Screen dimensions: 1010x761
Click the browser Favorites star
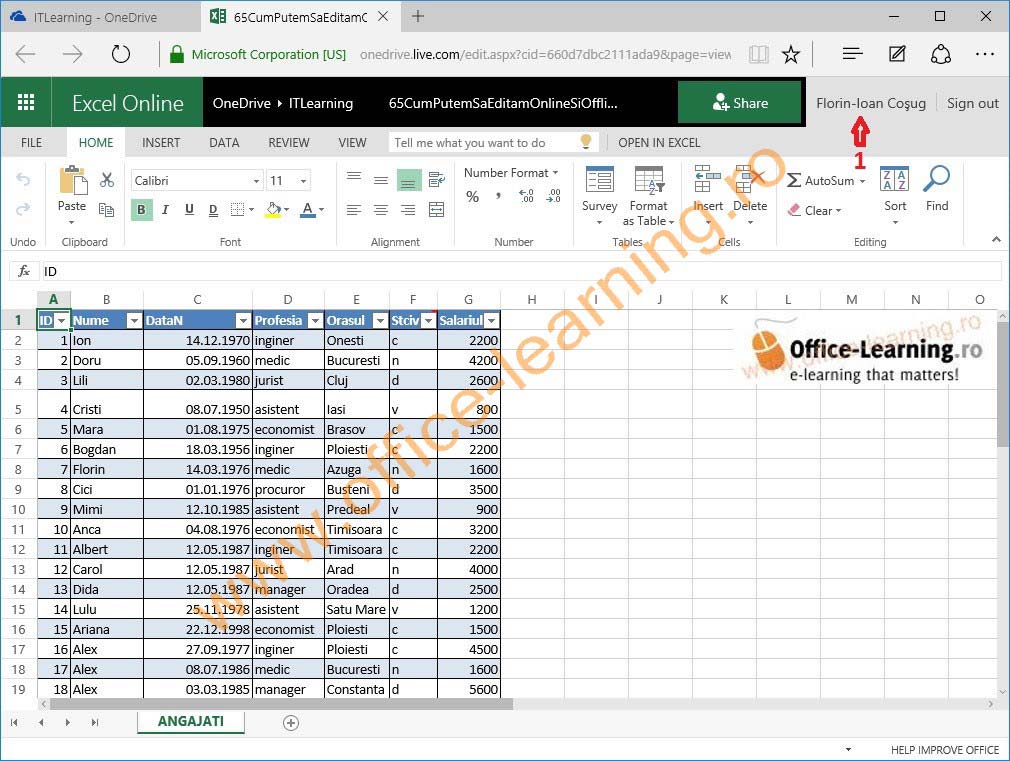pos(790,54)
